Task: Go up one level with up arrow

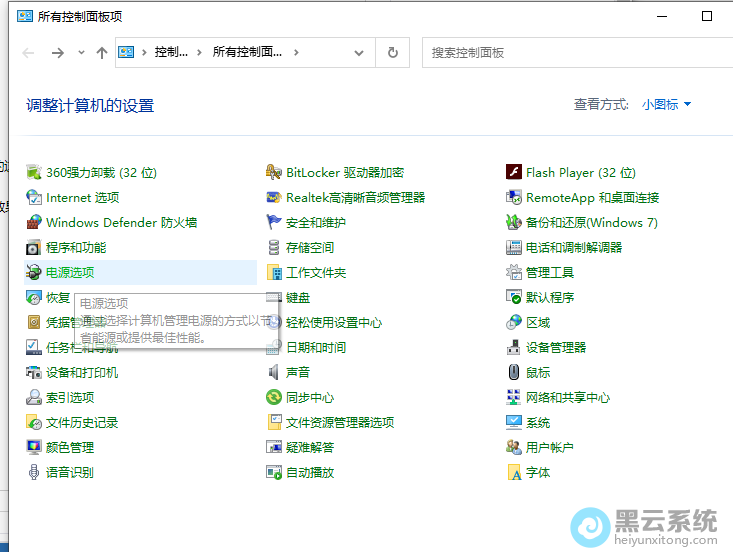Action: (x=101, y=53)
